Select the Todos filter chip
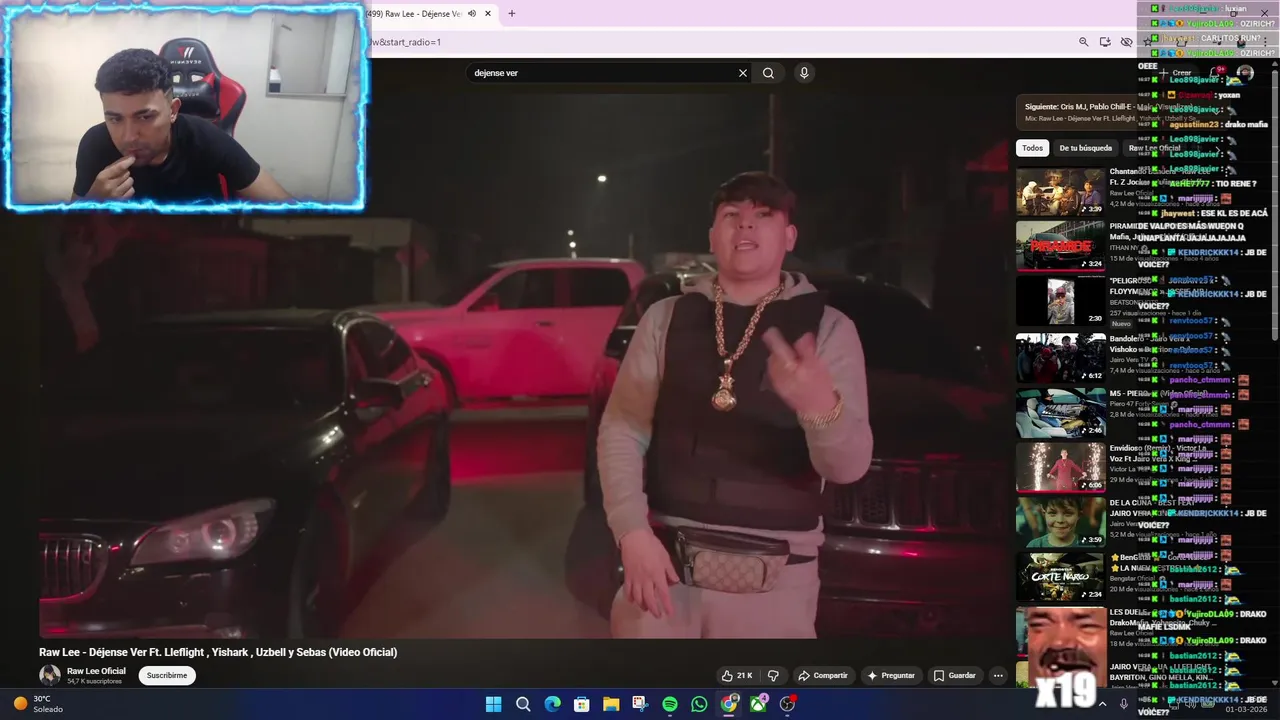The image size is (1280, 720). pos(1032,148)
